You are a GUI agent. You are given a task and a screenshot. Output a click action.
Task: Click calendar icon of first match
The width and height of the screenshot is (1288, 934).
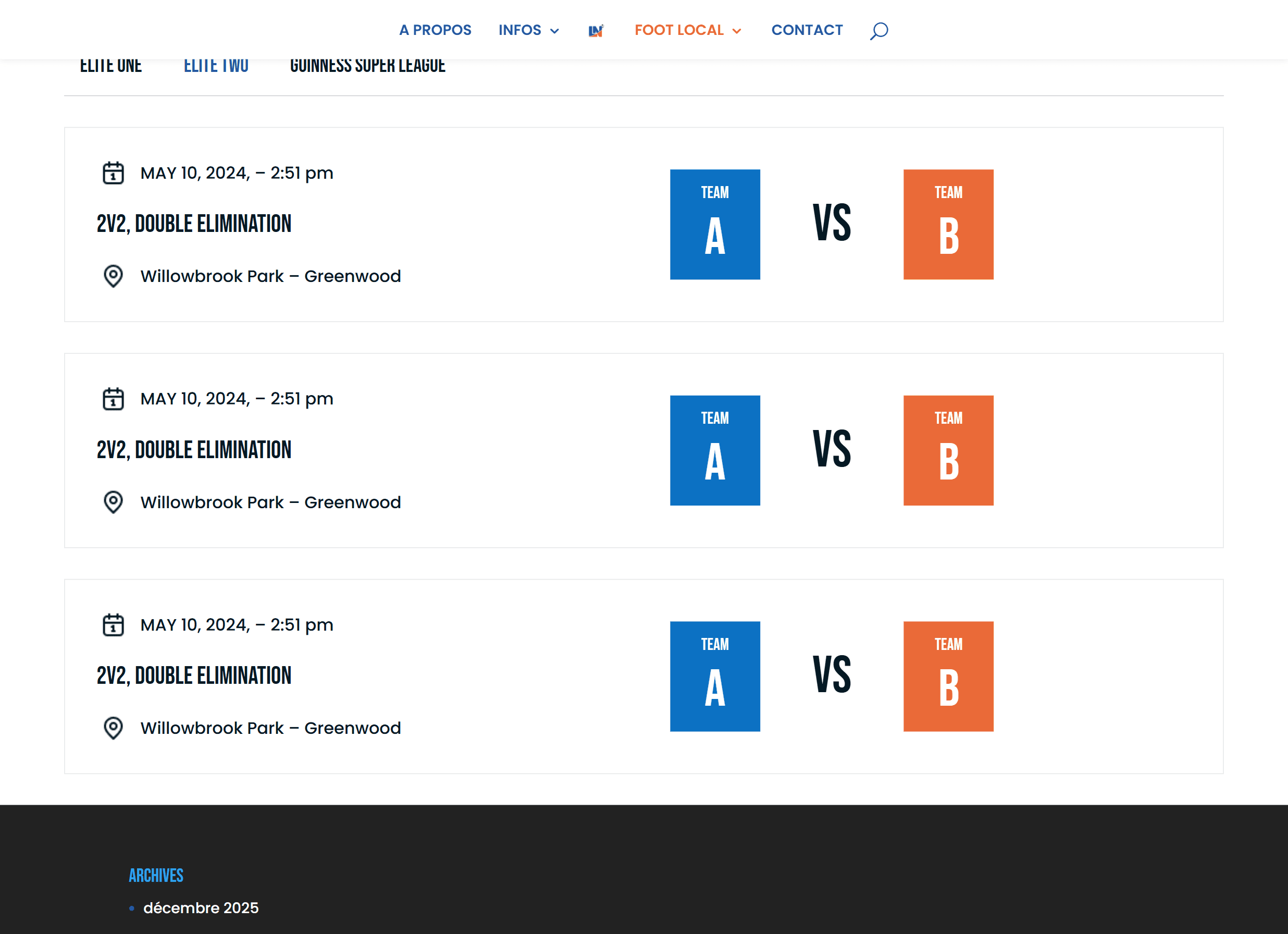coord(113,173)
